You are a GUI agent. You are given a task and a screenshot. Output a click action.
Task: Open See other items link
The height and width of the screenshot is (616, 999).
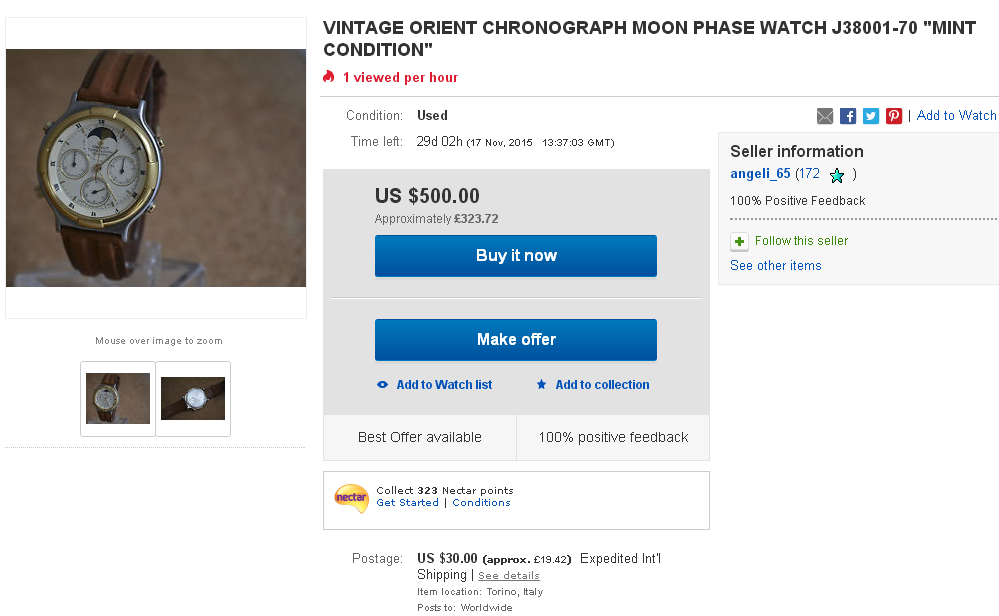click(x=776, y=266)
